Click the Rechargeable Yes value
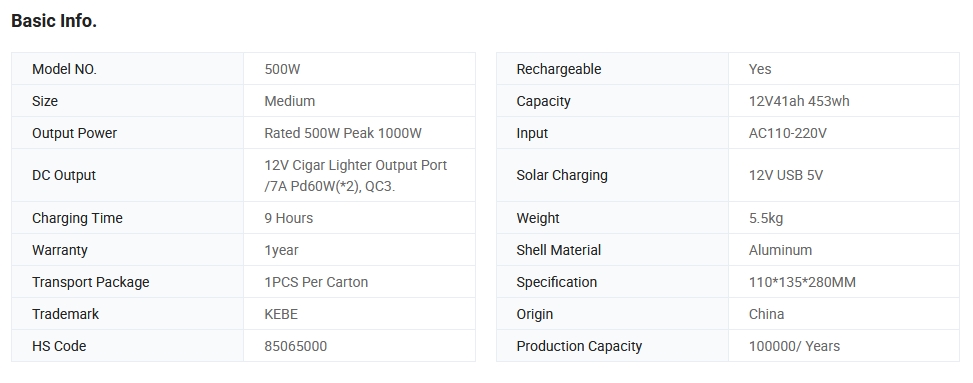973x383 pixels. [760, 69]
